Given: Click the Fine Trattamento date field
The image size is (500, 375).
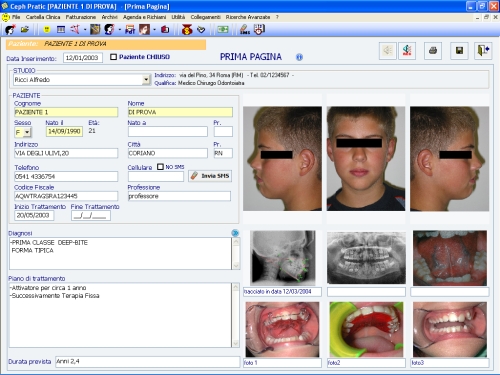Looking at the screenshot, I should tap(91, 216).
